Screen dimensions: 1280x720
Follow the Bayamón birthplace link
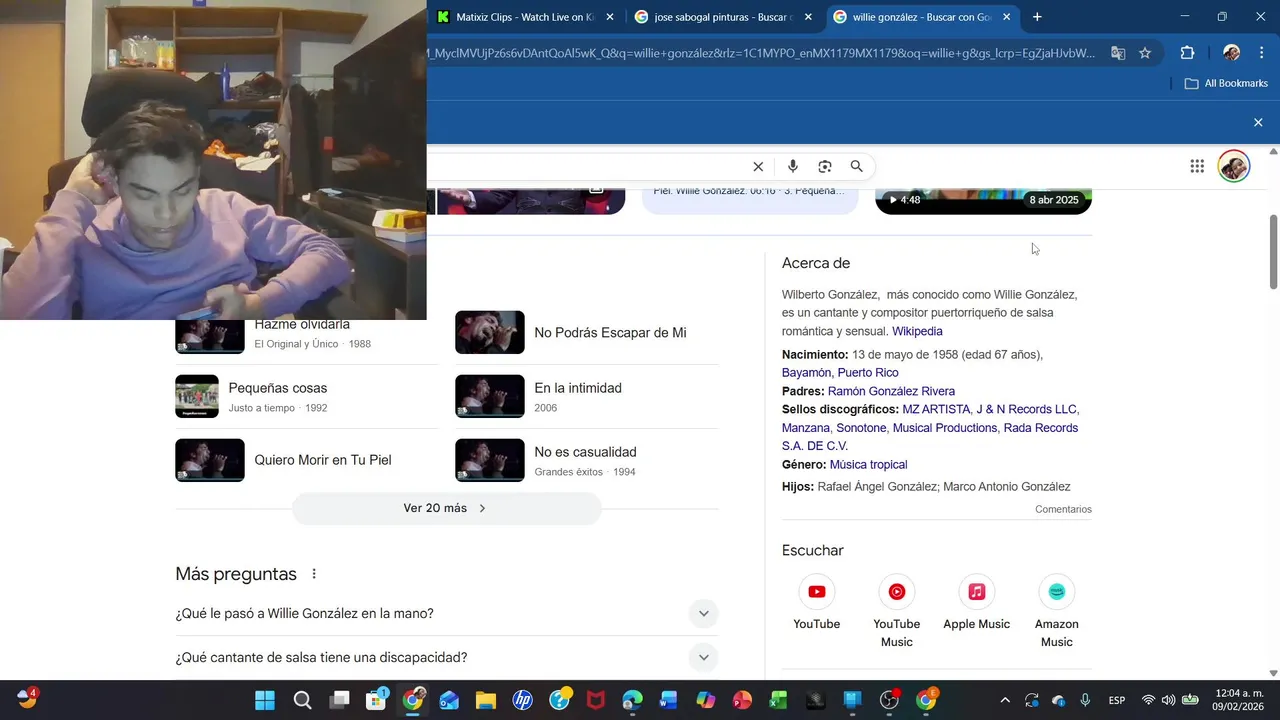click(x=806, y=373)
